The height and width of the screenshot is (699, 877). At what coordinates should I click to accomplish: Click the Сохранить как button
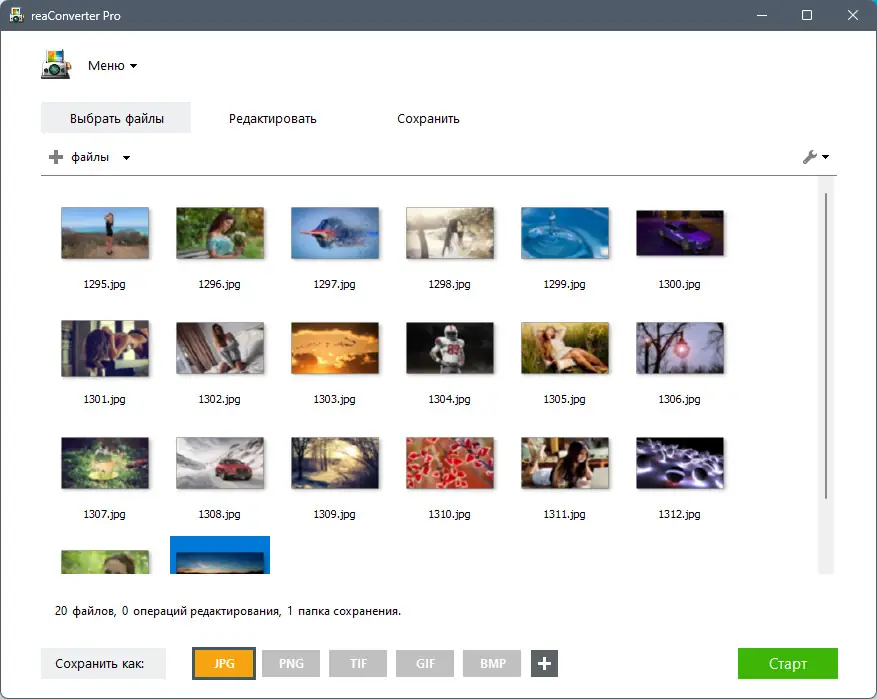[102, 663]
